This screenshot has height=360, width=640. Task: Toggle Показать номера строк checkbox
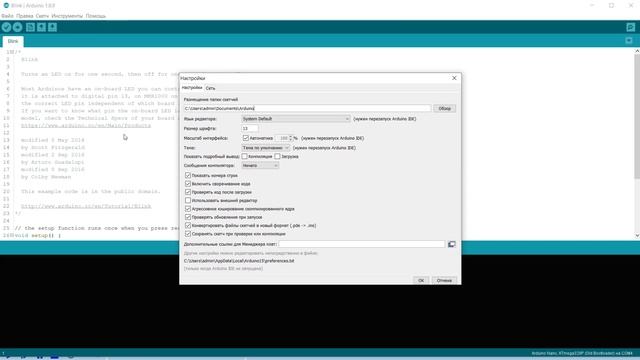(188, 175)
